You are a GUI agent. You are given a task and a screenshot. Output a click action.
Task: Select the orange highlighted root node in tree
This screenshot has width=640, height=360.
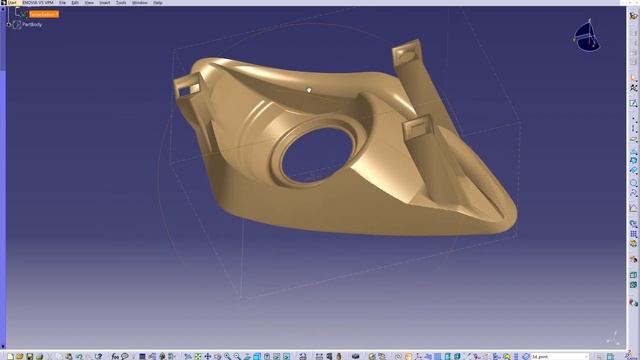(44, 14)
